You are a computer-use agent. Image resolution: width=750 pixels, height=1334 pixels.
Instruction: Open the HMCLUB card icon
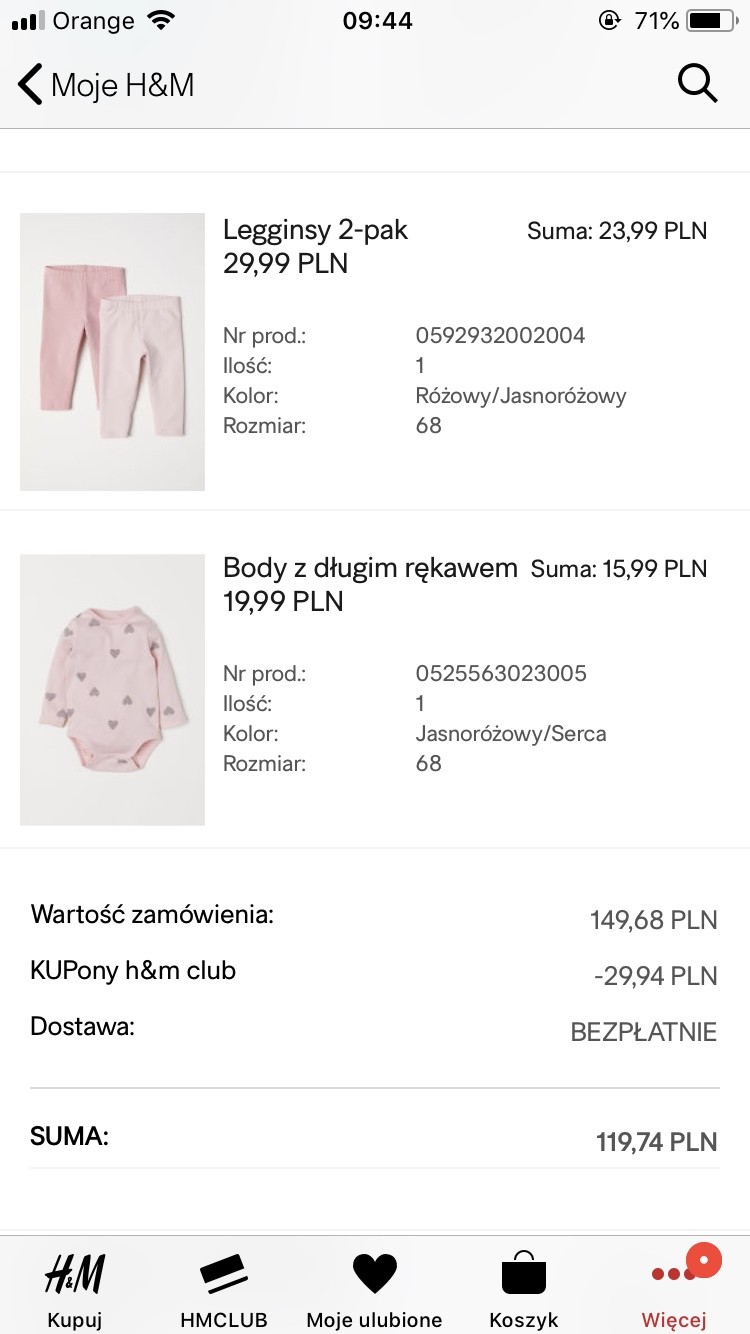point(224,1274)
